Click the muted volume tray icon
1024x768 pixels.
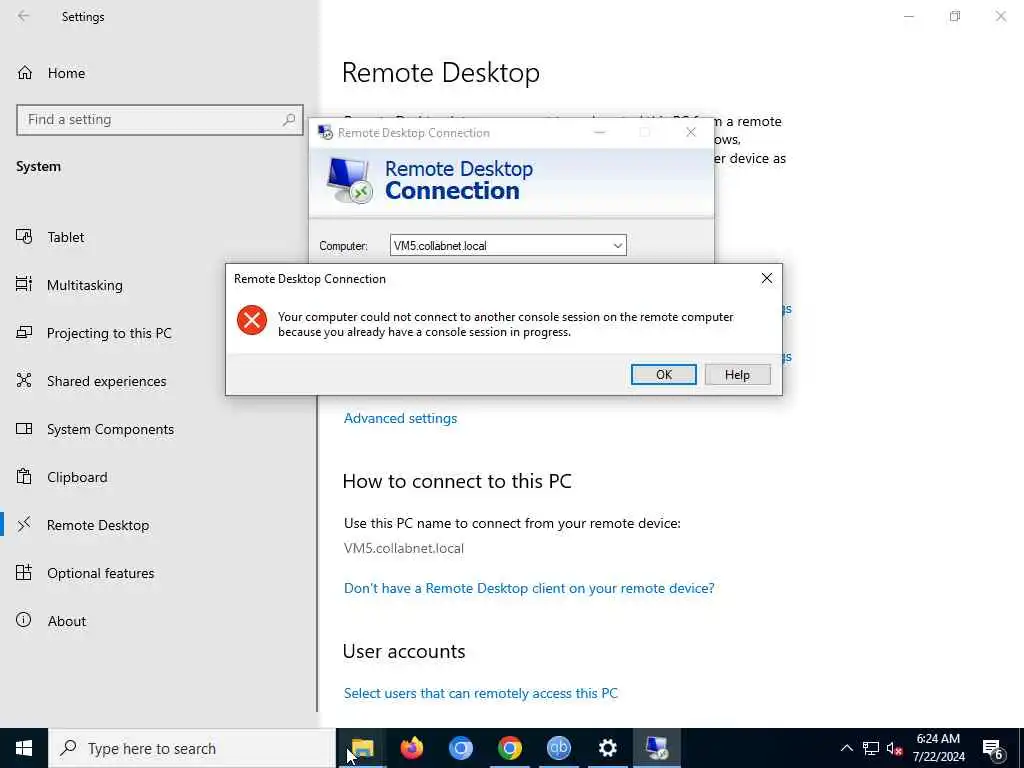pos(894,748)
